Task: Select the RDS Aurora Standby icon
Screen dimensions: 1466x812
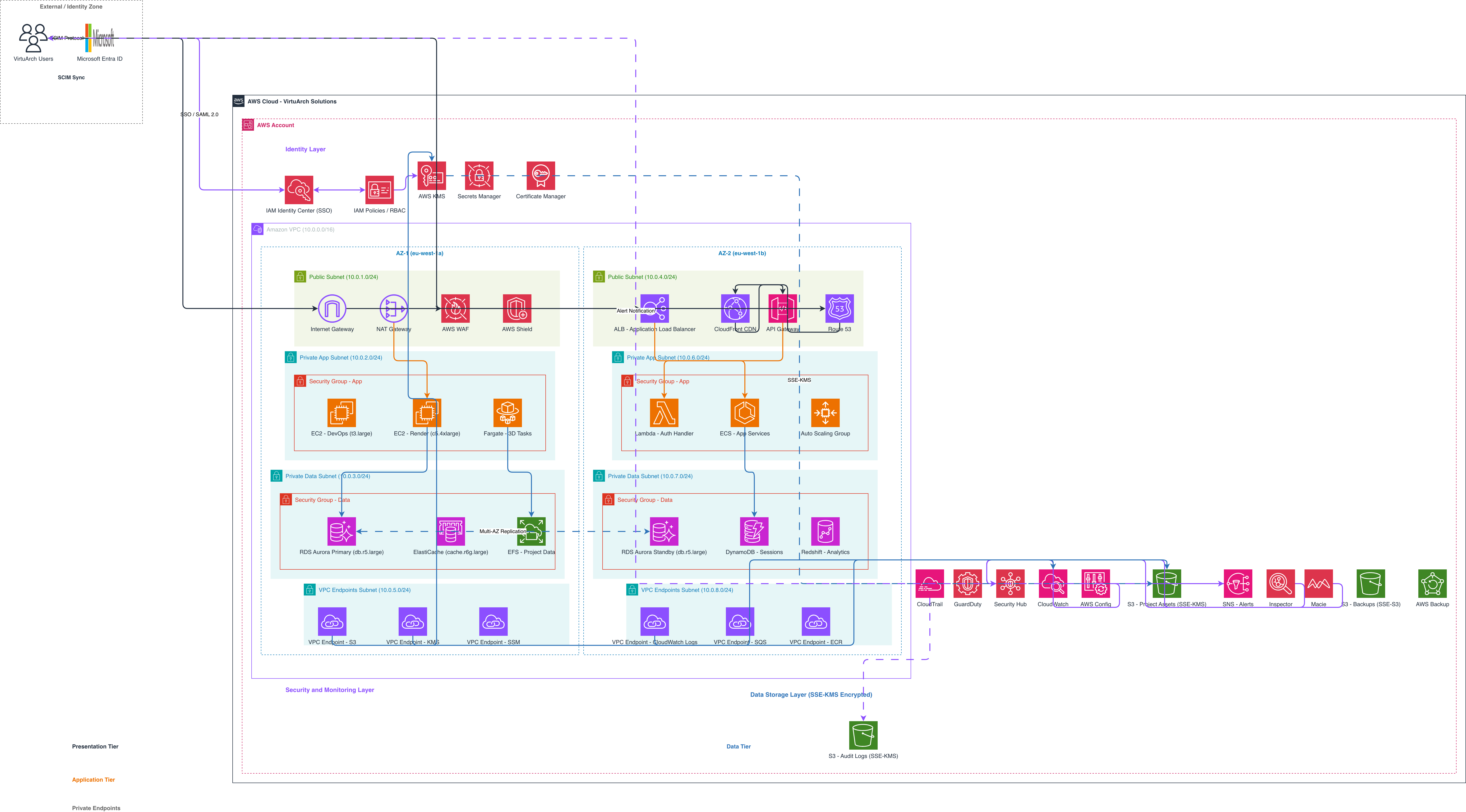Action: pos(664,531)
